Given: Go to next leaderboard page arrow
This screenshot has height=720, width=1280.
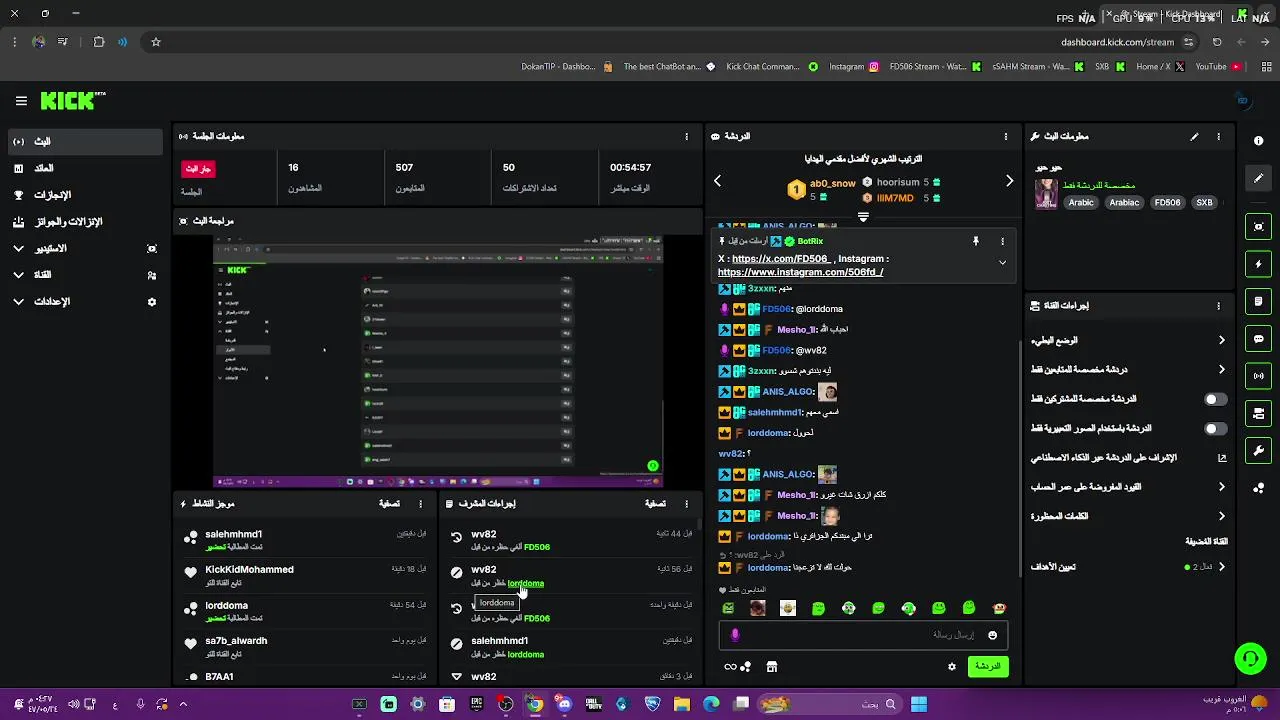Looking at the screenshot, I should [1009, 181].
